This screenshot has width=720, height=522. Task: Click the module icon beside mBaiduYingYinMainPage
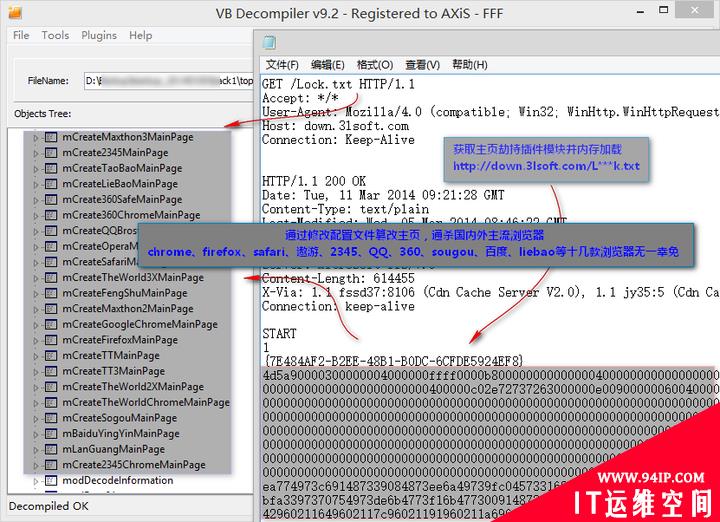pos(51,433)
